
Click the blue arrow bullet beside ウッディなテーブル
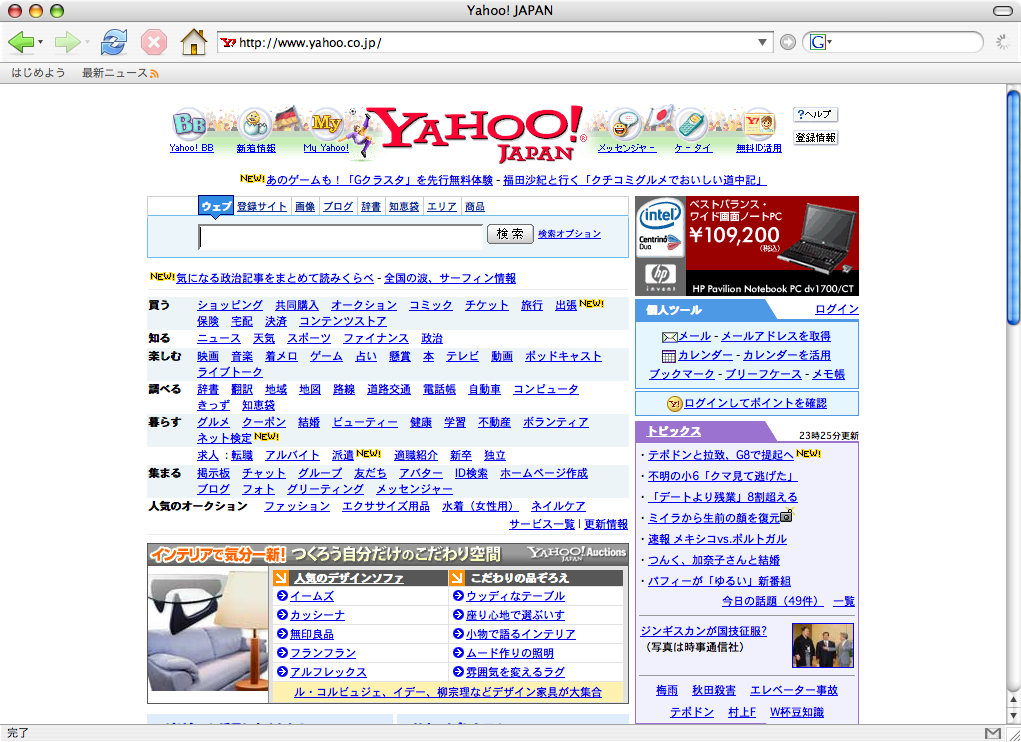[458, 596]
